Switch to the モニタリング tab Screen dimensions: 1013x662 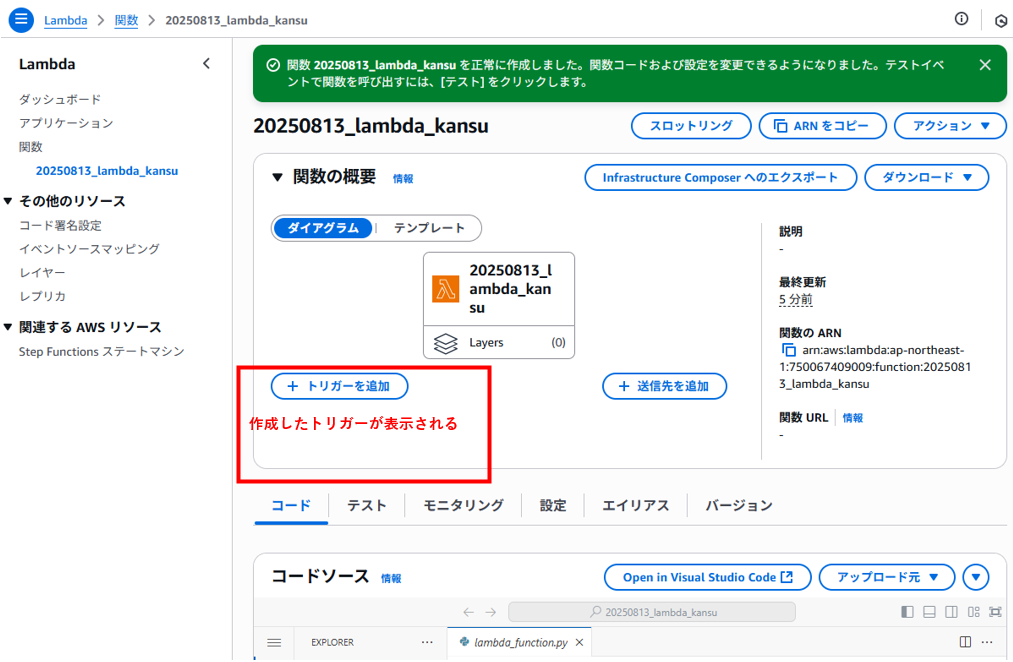point(463,506)
